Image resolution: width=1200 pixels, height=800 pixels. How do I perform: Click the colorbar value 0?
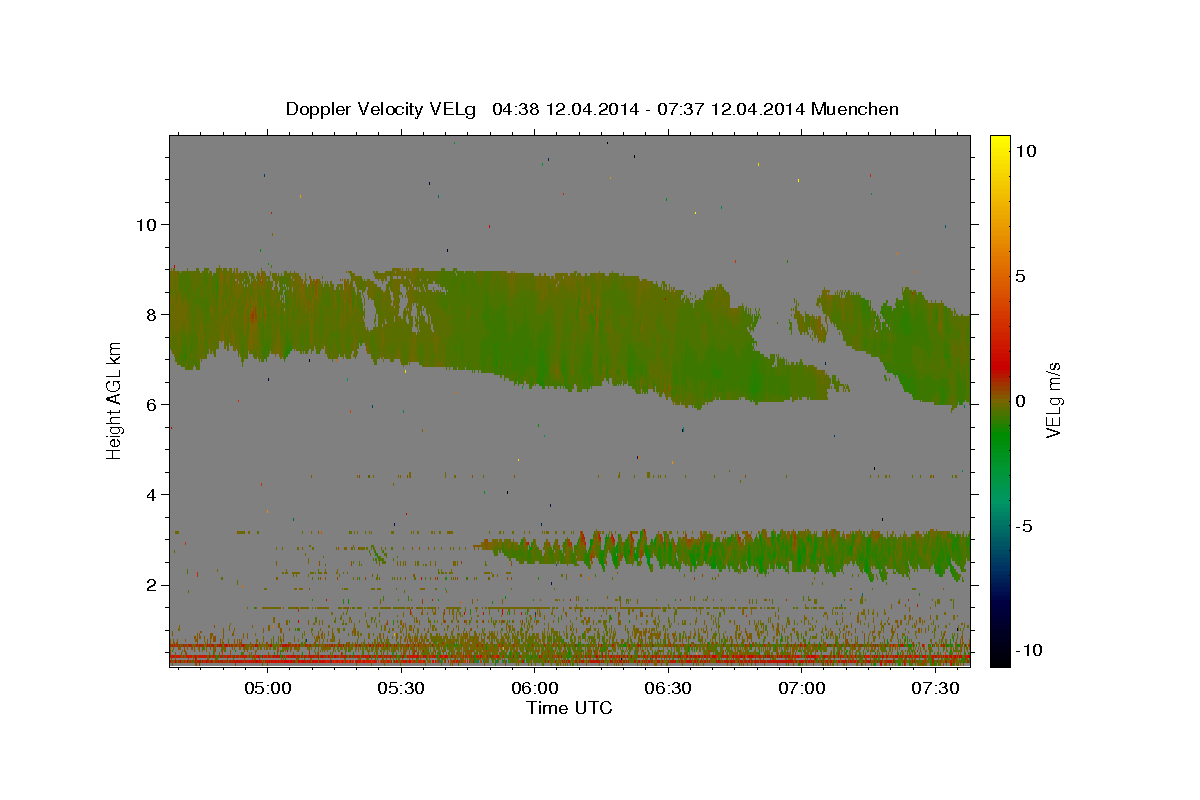pyautogui.click(x=1020, y=401)
